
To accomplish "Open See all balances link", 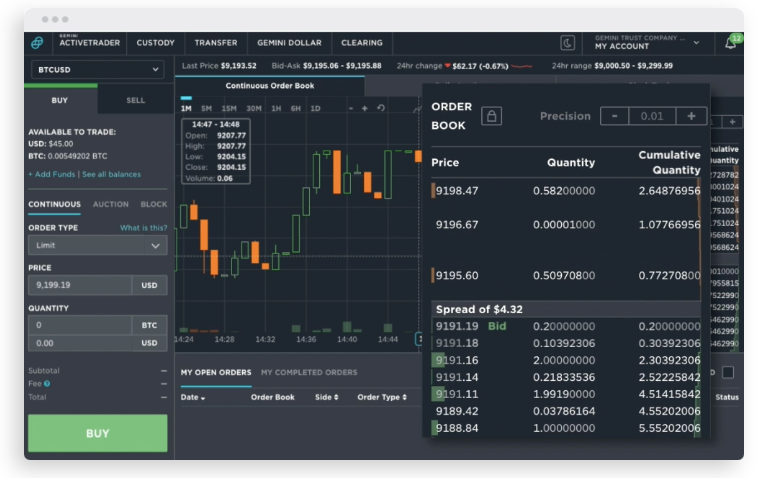I will coord(112,174).
